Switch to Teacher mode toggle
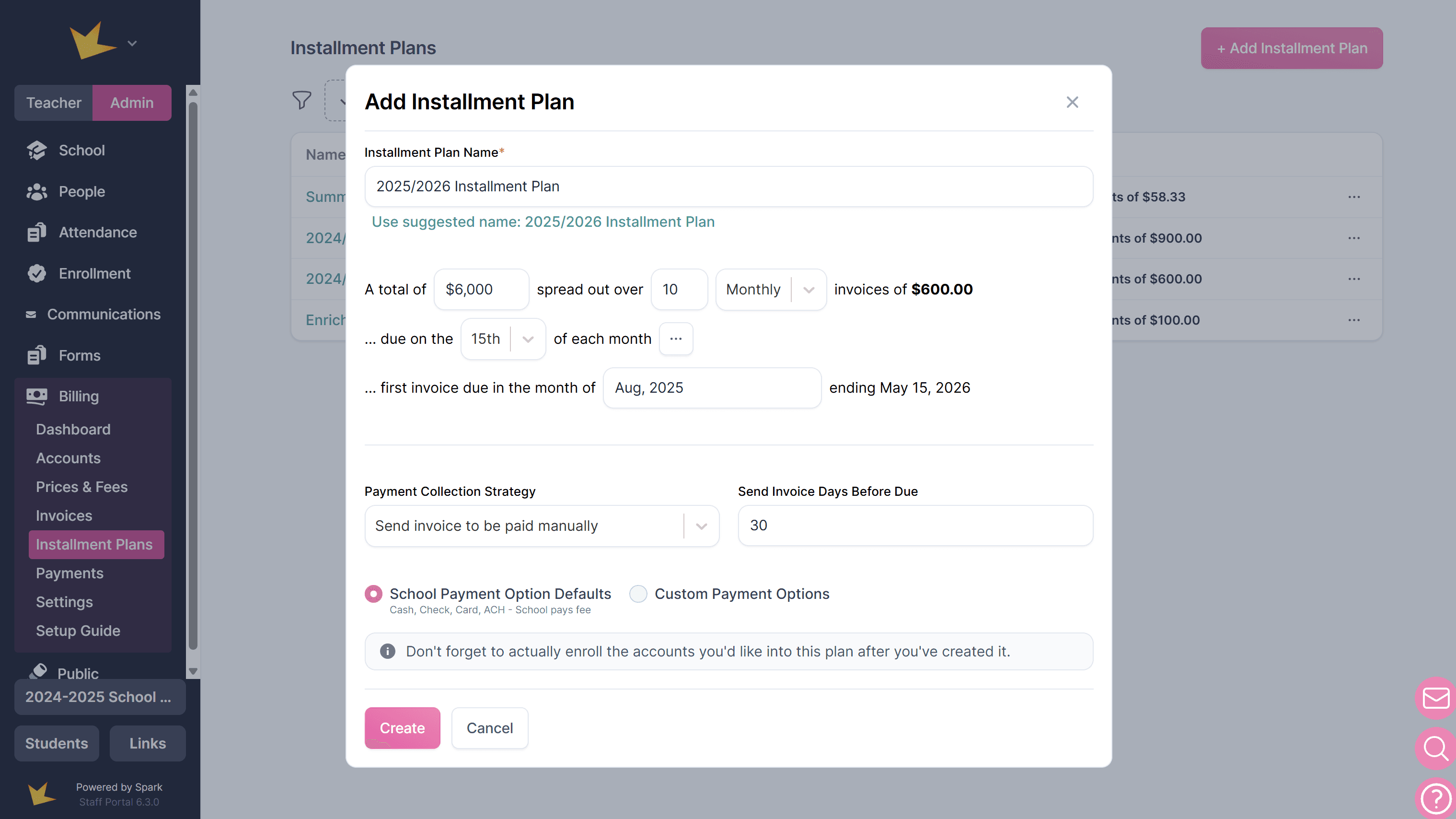 54,103
